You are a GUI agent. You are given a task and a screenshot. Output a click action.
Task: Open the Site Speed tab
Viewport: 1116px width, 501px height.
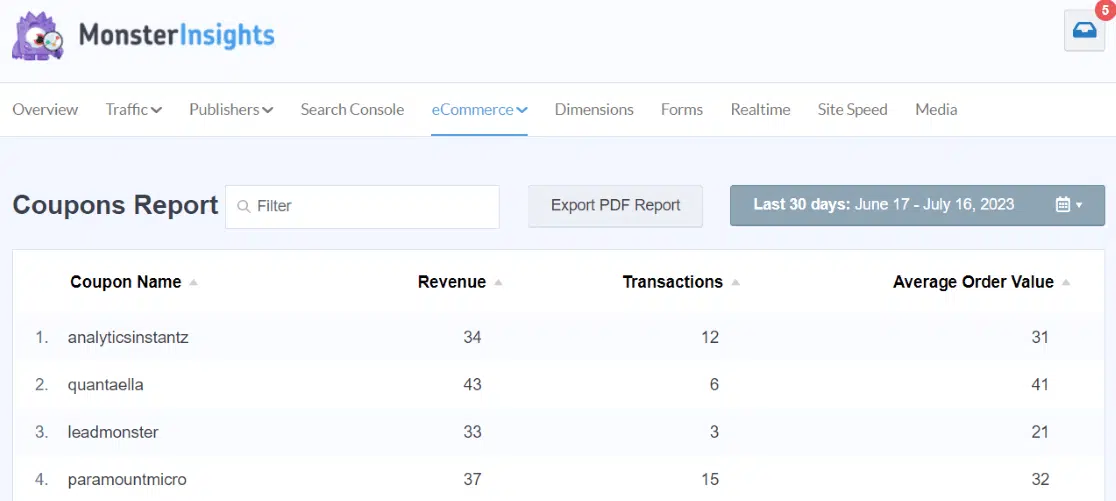click(x=852, y=110)
